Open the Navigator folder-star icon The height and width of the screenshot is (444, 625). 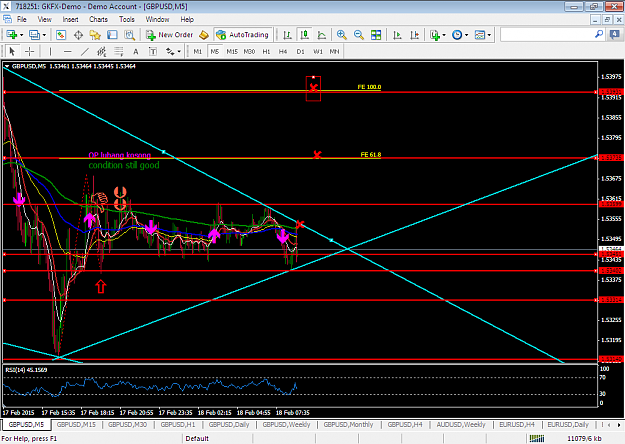pyautogui.click(x=95, y=35)
